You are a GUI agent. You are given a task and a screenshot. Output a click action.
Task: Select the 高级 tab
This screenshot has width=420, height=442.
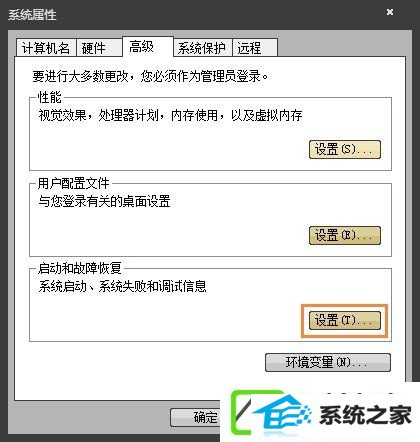[x=148, y=47]
